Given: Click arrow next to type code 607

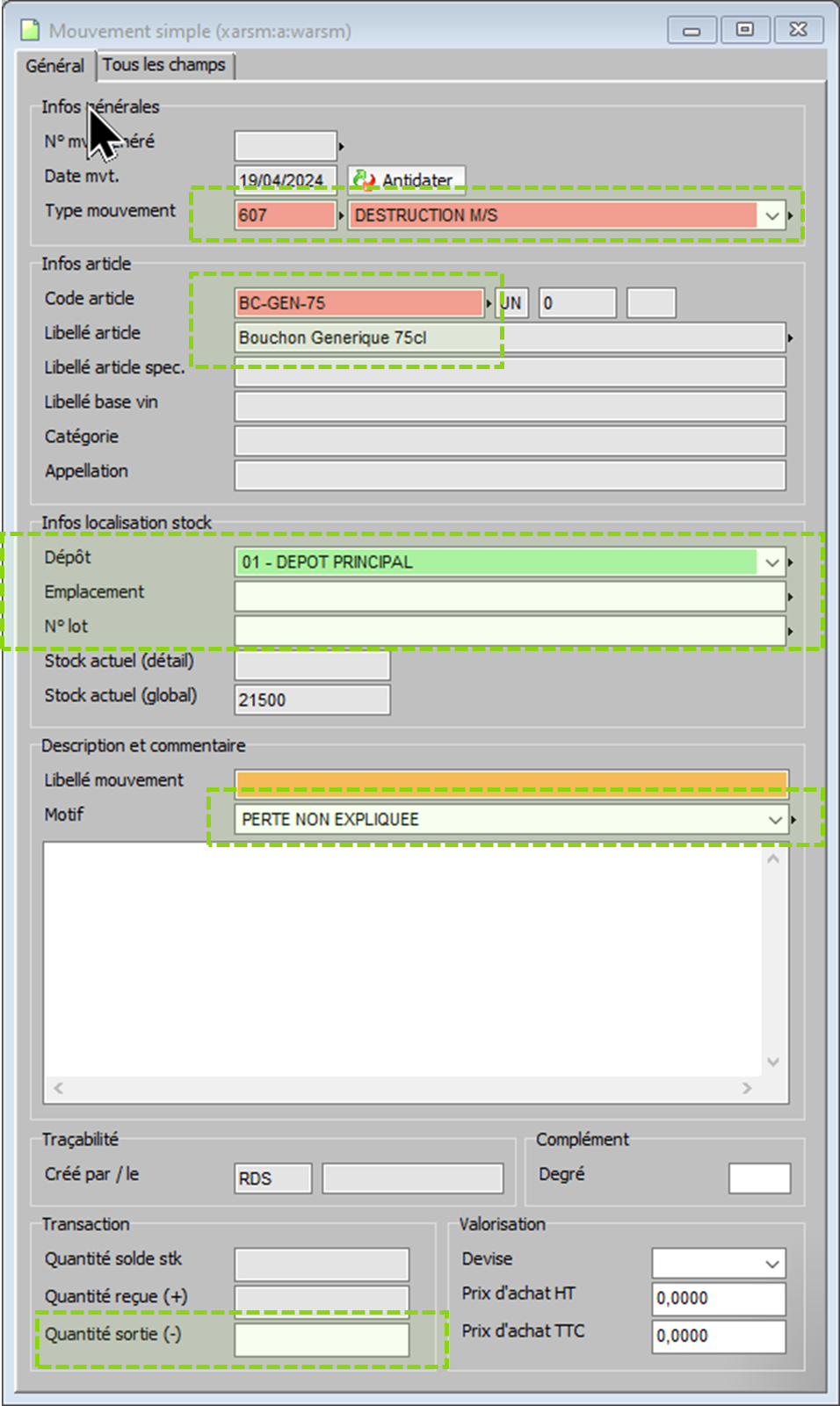Looking at the screenshot, I should point(341,215).
